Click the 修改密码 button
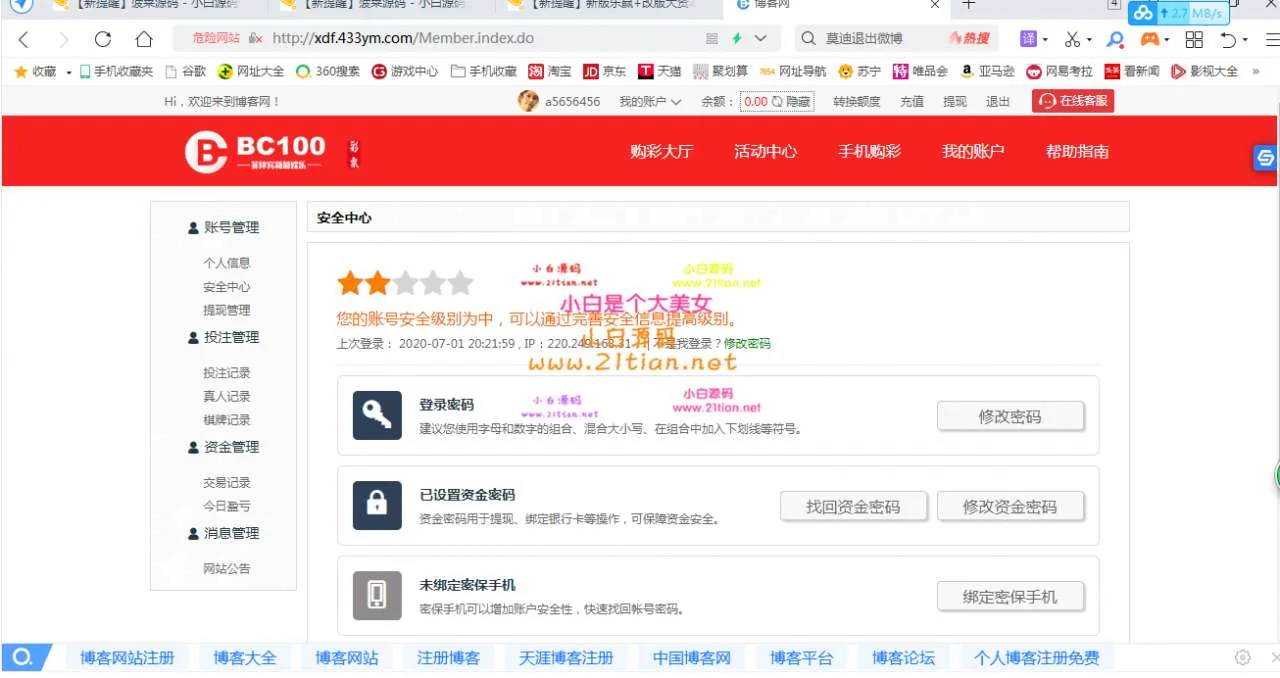 (x=1010, y=417)
